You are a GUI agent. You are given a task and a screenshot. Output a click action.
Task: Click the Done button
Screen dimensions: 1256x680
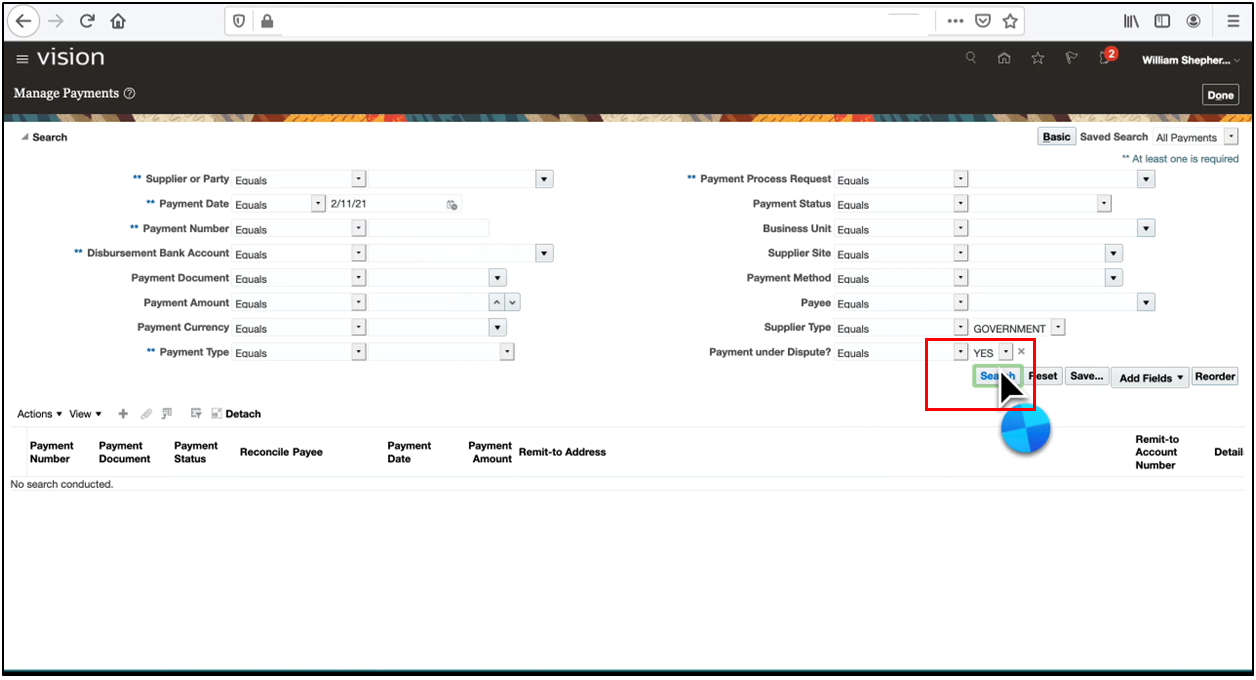(1220, 94)
